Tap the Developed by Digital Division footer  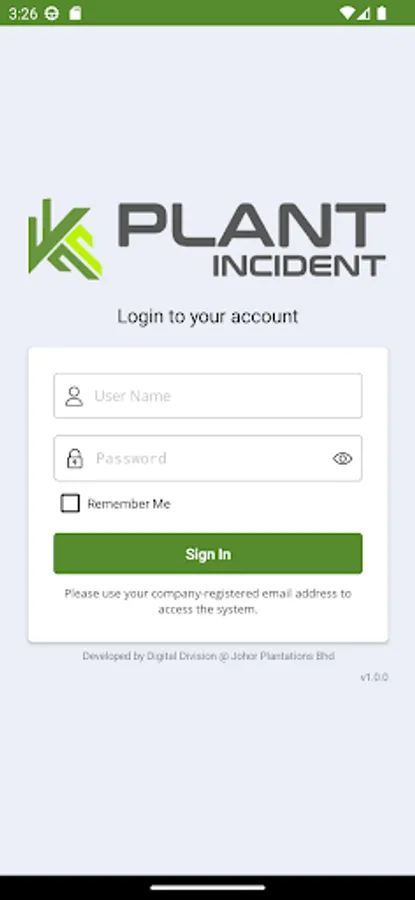click(x=208, y=655)
